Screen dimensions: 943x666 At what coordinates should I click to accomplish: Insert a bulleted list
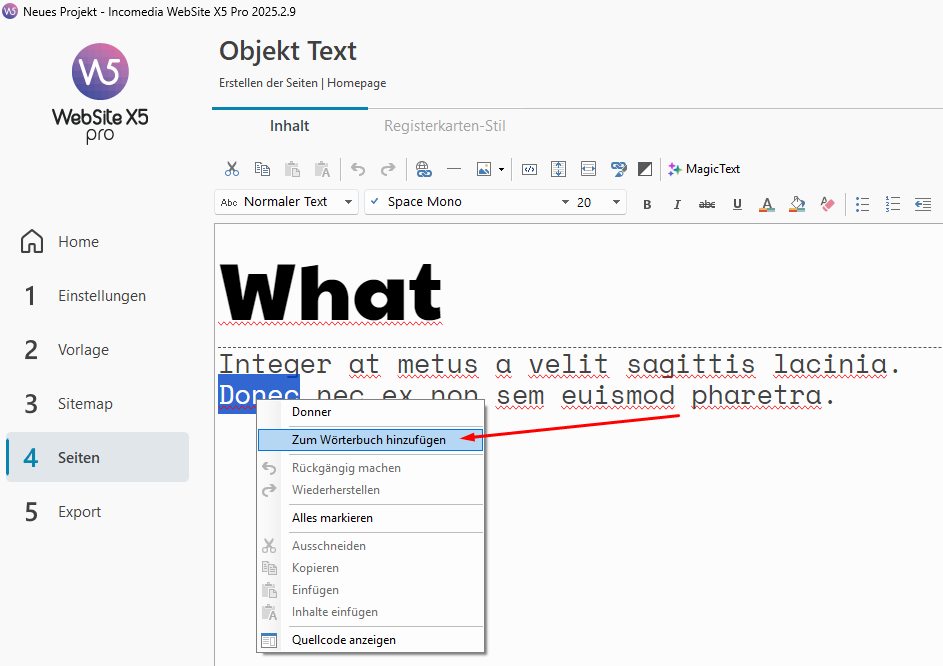(x=862, y=203)
